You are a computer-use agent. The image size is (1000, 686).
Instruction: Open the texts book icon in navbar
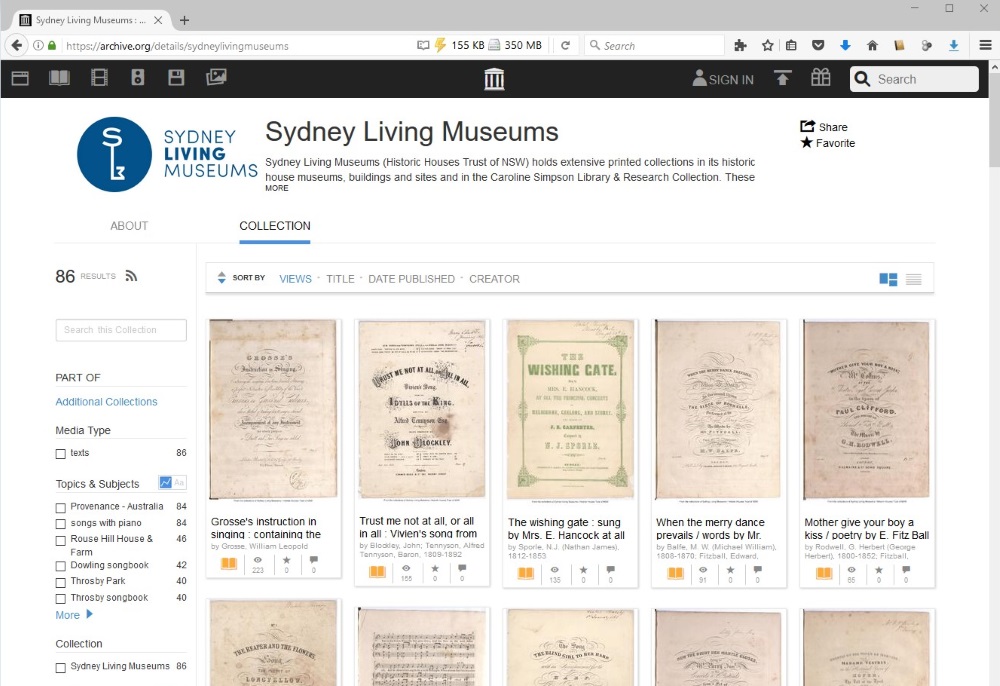click(60, 78)
